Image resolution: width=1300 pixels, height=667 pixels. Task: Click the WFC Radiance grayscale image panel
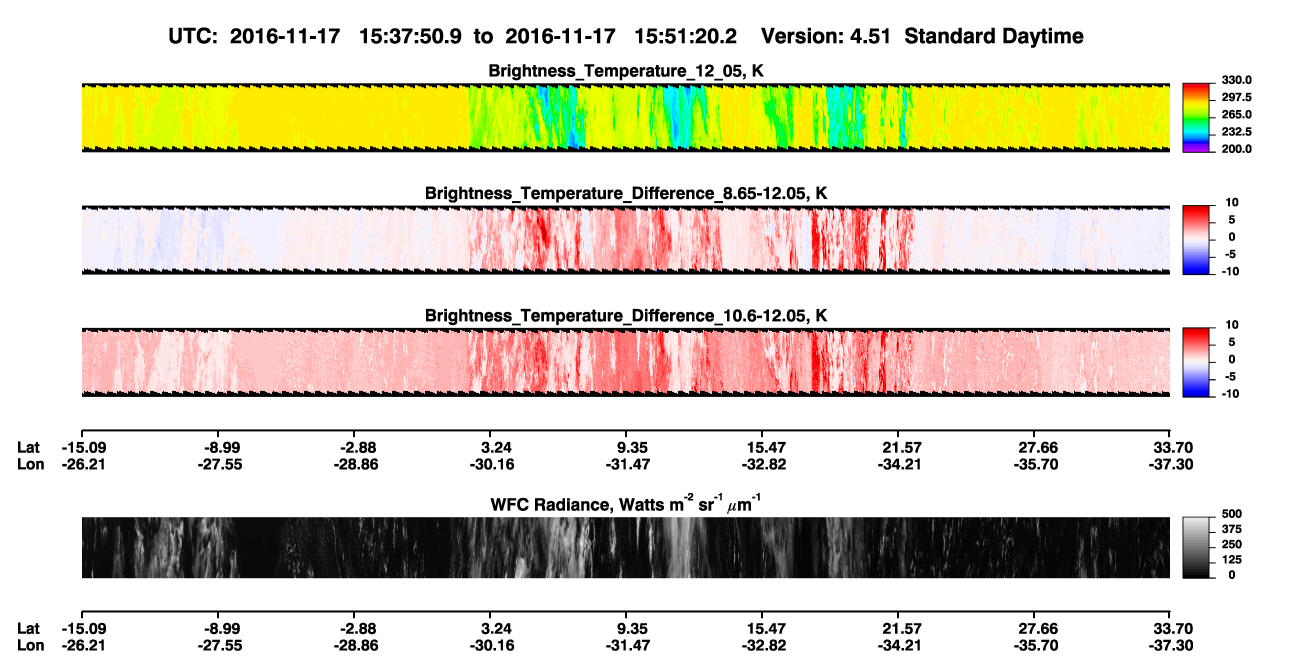625,547
